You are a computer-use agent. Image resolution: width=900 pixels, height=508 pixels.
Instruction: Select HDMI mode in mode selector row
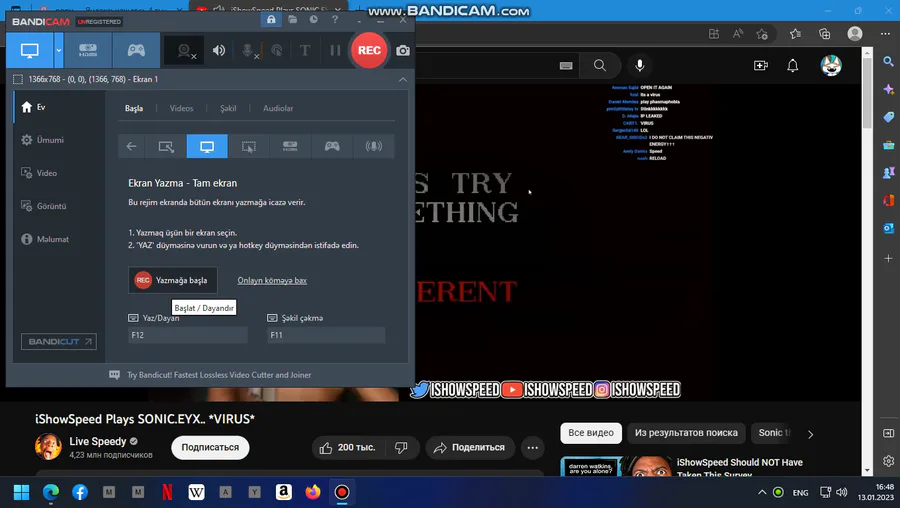tap(290, 146)
